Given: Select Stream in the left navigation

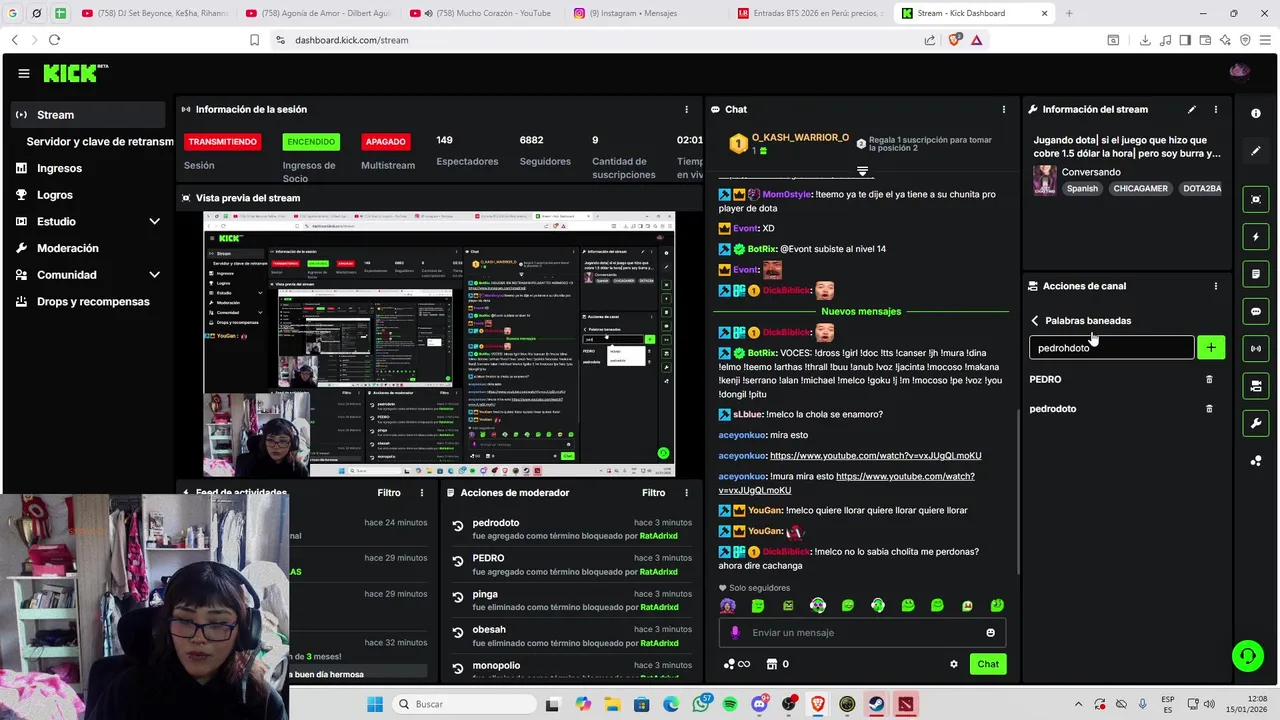Looking at the screenshot, I should click(87, 114).
